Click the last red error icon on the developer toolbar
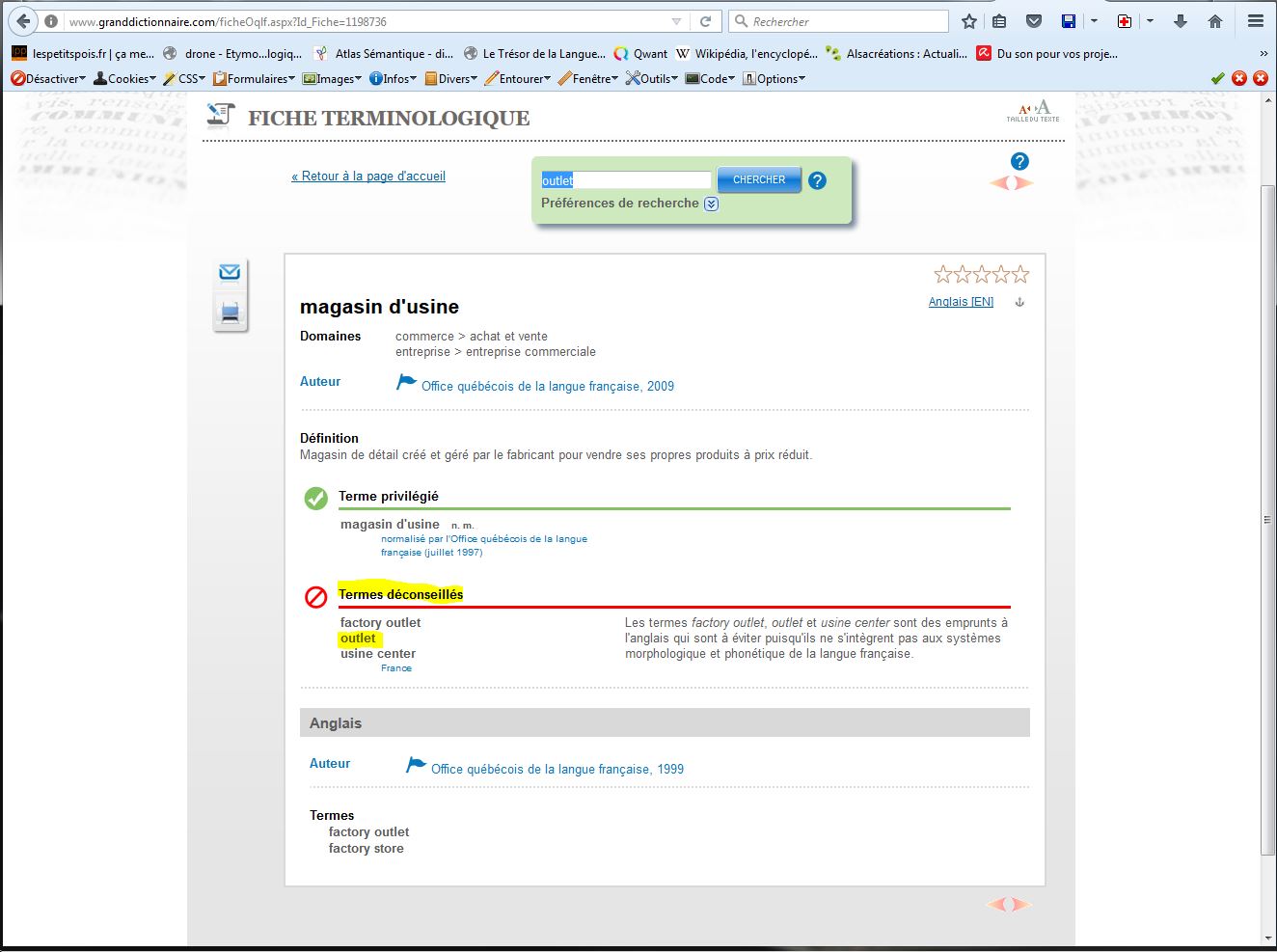 (1261, 78)
